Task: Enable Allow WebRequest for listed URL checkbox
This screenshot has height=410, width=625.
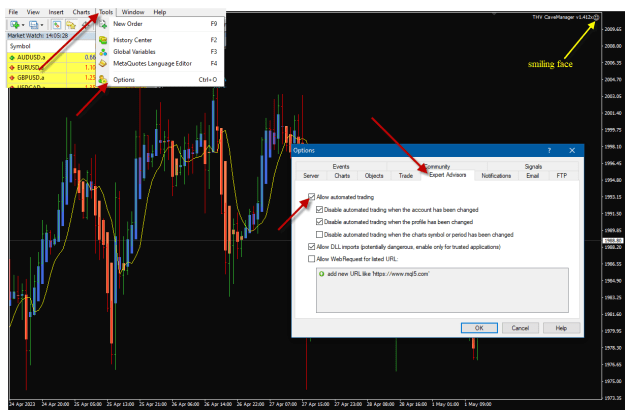Action: 311,259
